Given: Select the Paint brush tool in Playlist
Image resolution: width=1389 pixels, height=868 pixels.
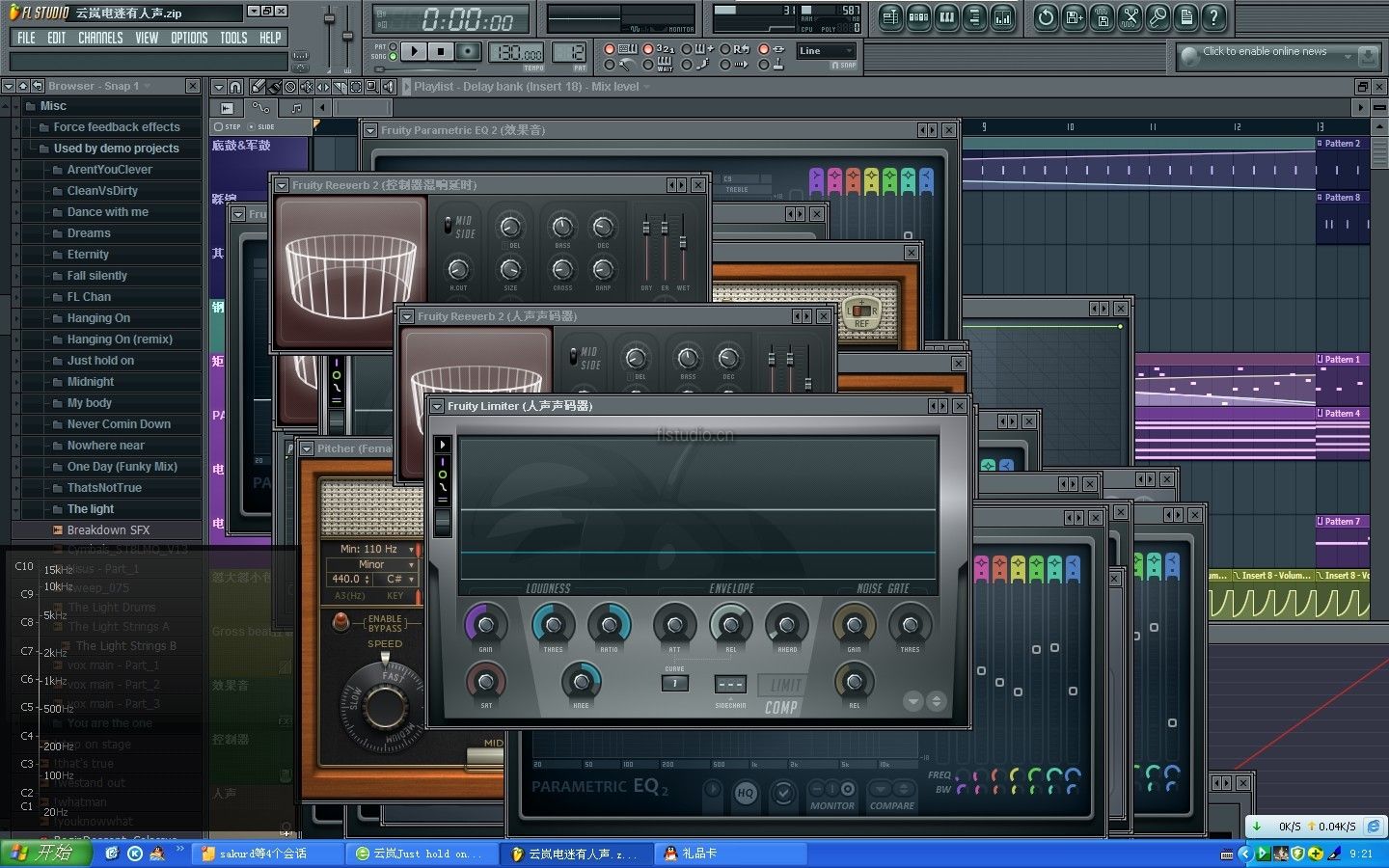Looking at the screenshot, I should point(274,87).
